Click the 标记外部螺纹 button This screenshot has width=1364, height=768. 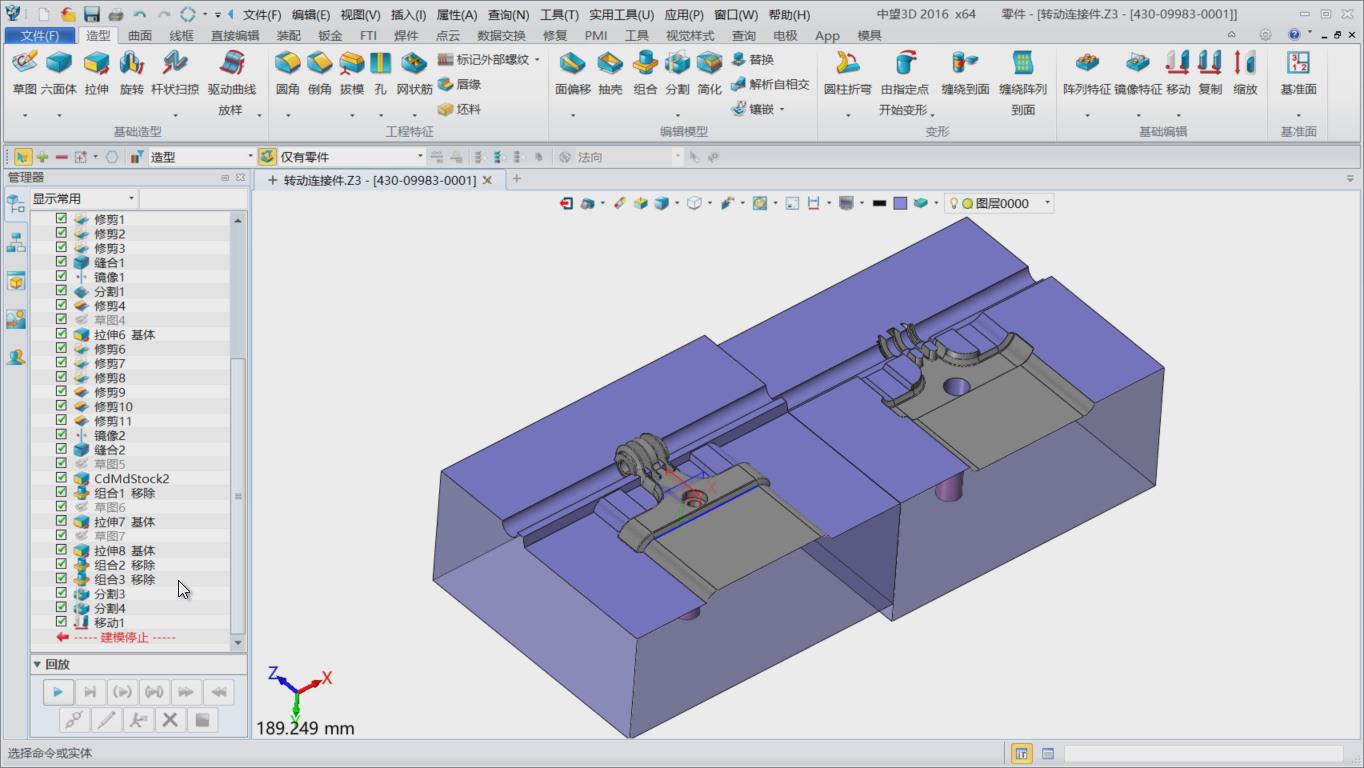[490, 60]
